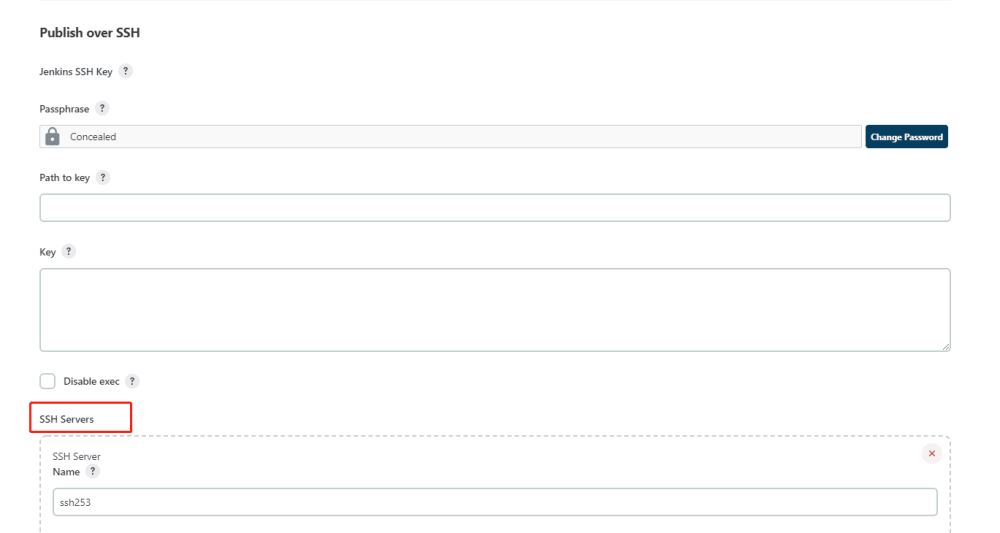Click the SSH Server block title

click(77, 456)
